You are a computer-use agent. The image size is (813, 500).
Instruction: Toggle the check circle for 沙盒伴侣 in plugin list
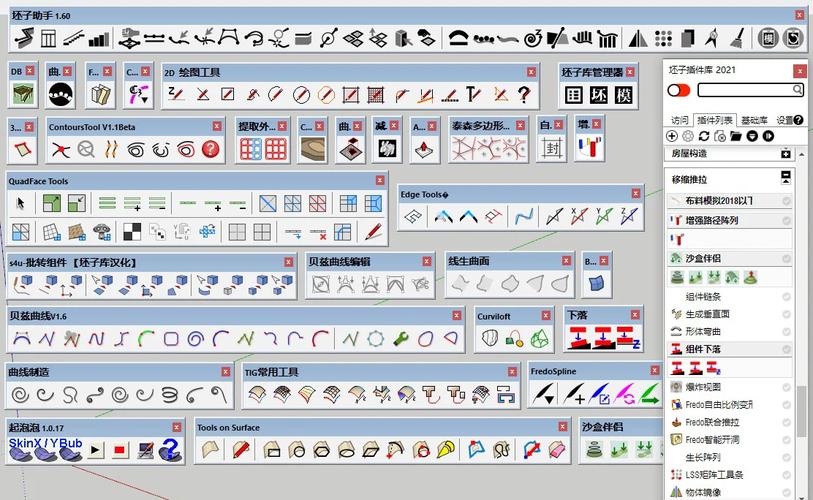[787, 258]
